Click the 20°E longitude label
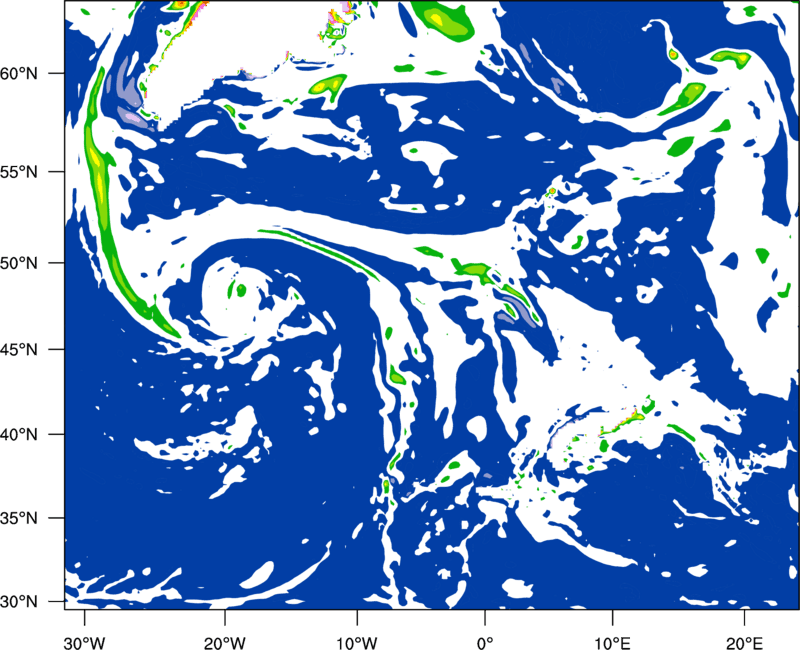This screenshot has width=800, height=650. tap(744, 642)
